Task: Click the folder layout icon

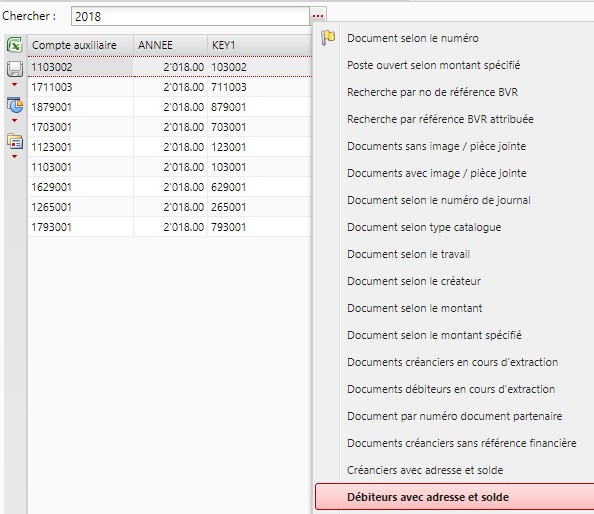Action: (15, 141)
